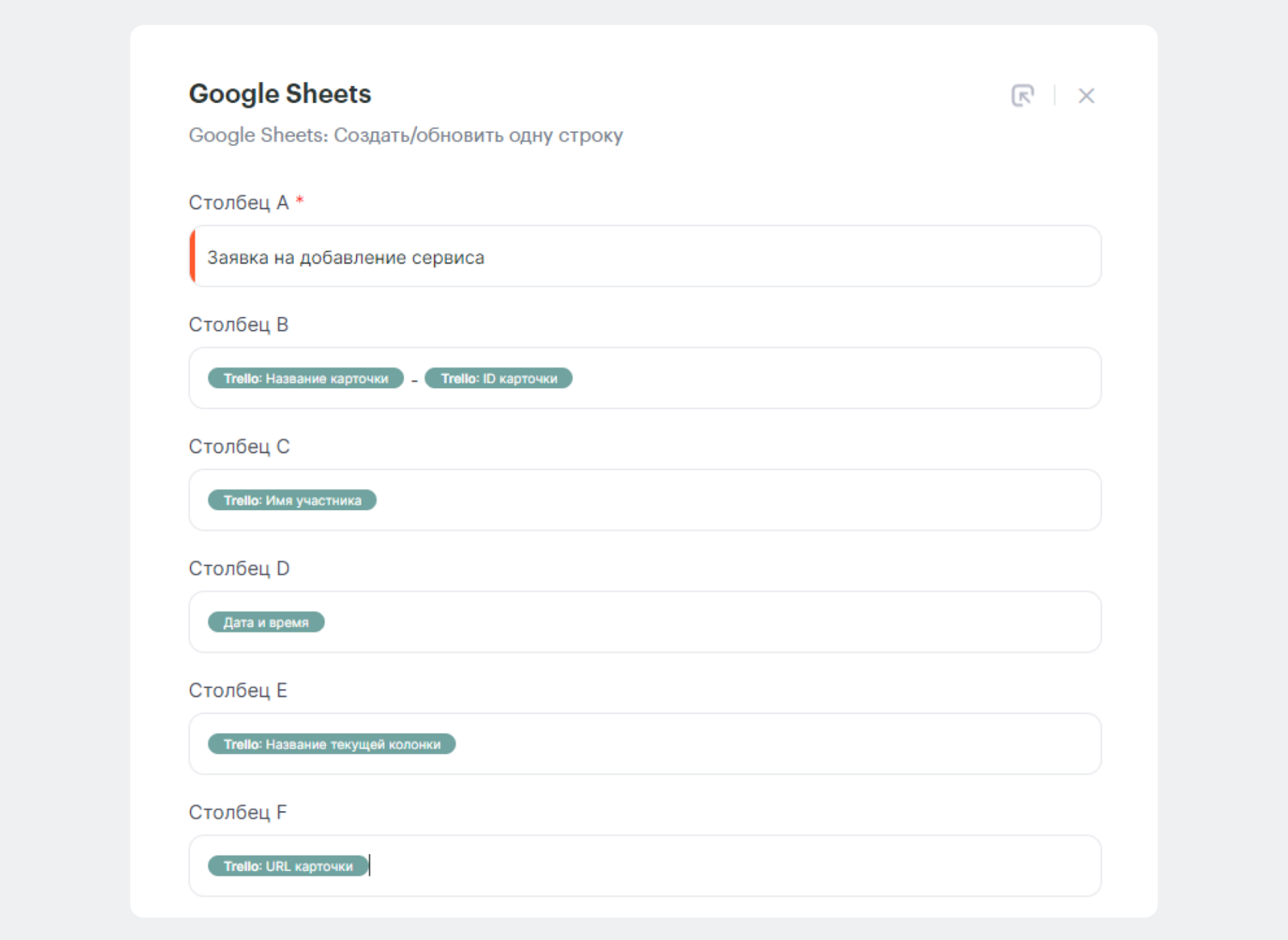The height and width of the screenshot is (940, 1288).
Task: Select the 'Дата и время' tag
Action: [x=266, y=622]
